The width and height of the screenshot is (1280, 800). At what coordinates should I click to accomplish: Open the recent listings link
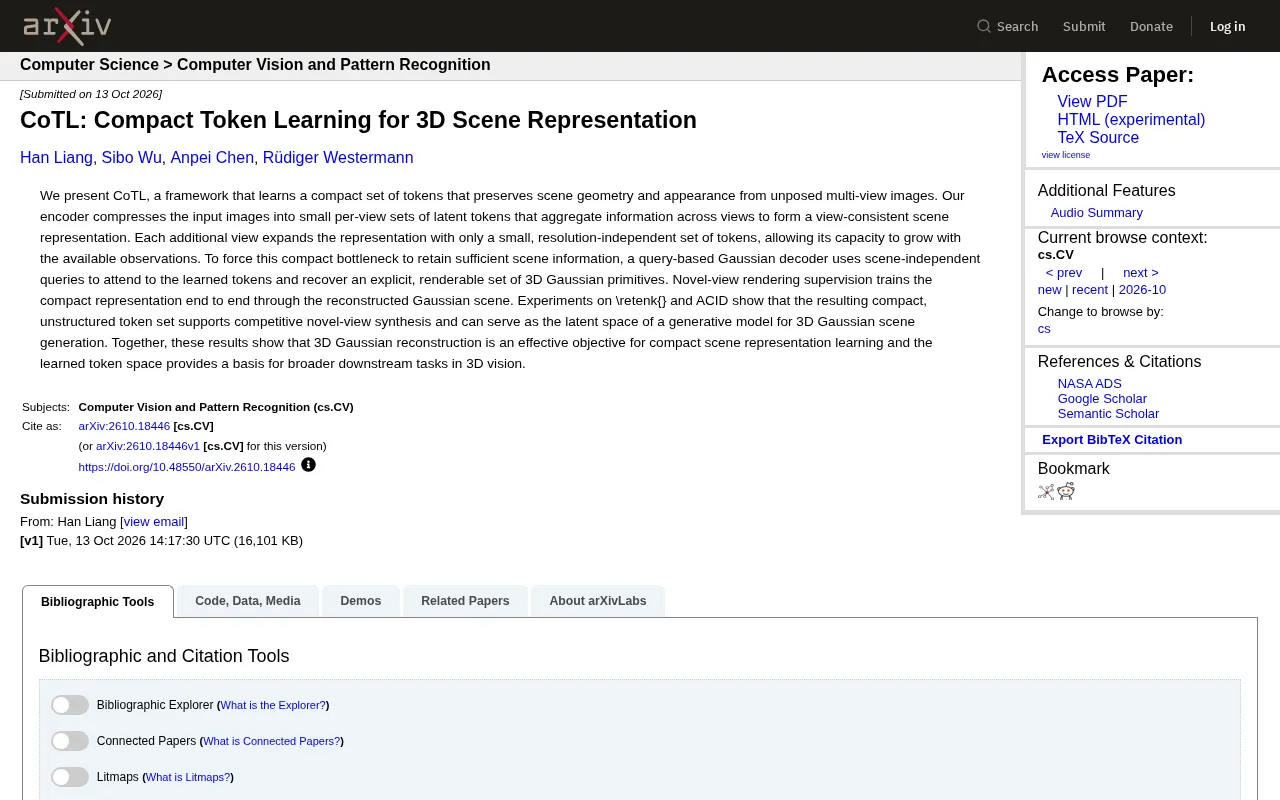(x=1090, y=290)
